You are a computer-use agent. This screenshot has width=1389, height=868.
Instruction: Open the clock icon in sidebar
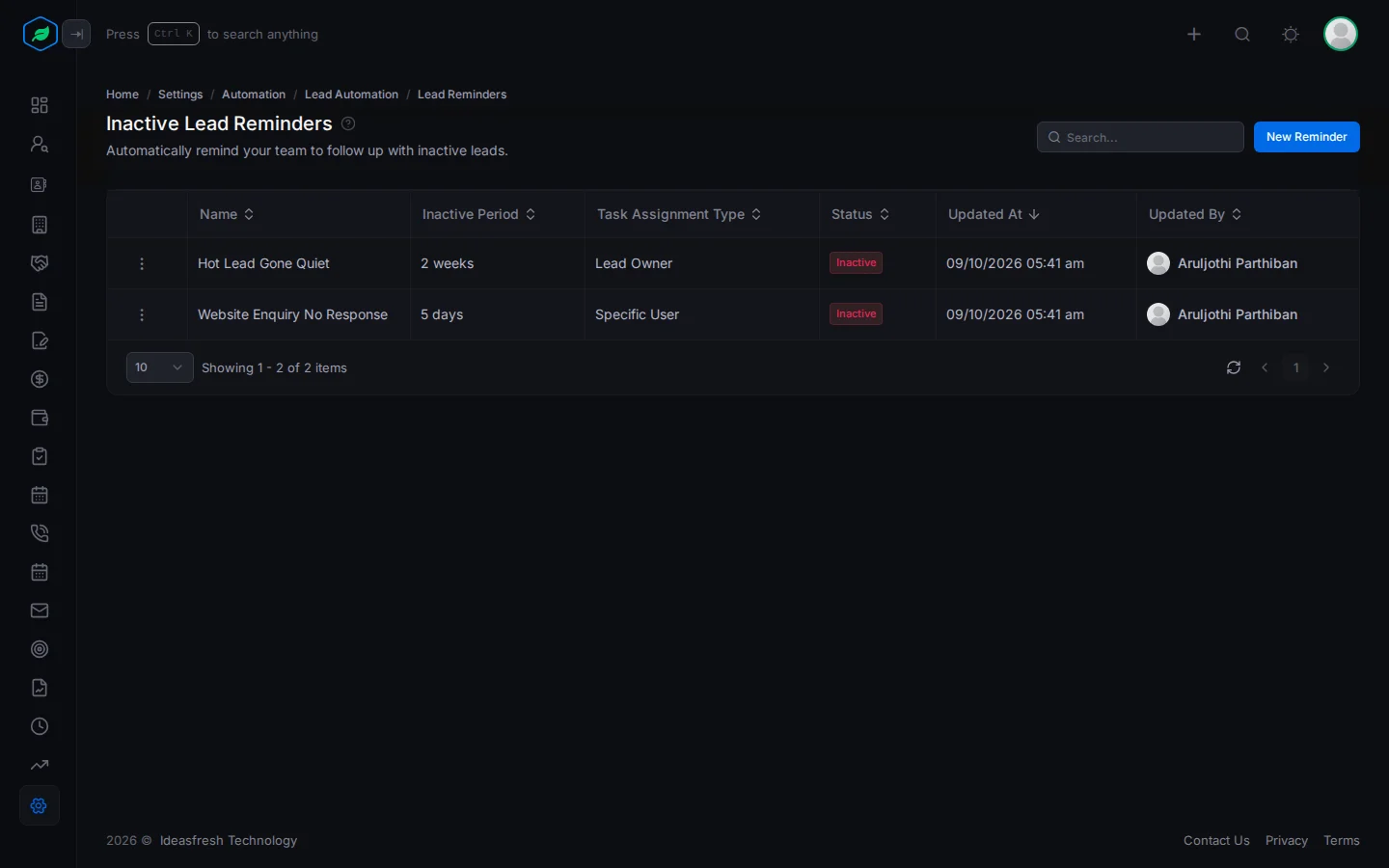[x=40, y=726]
